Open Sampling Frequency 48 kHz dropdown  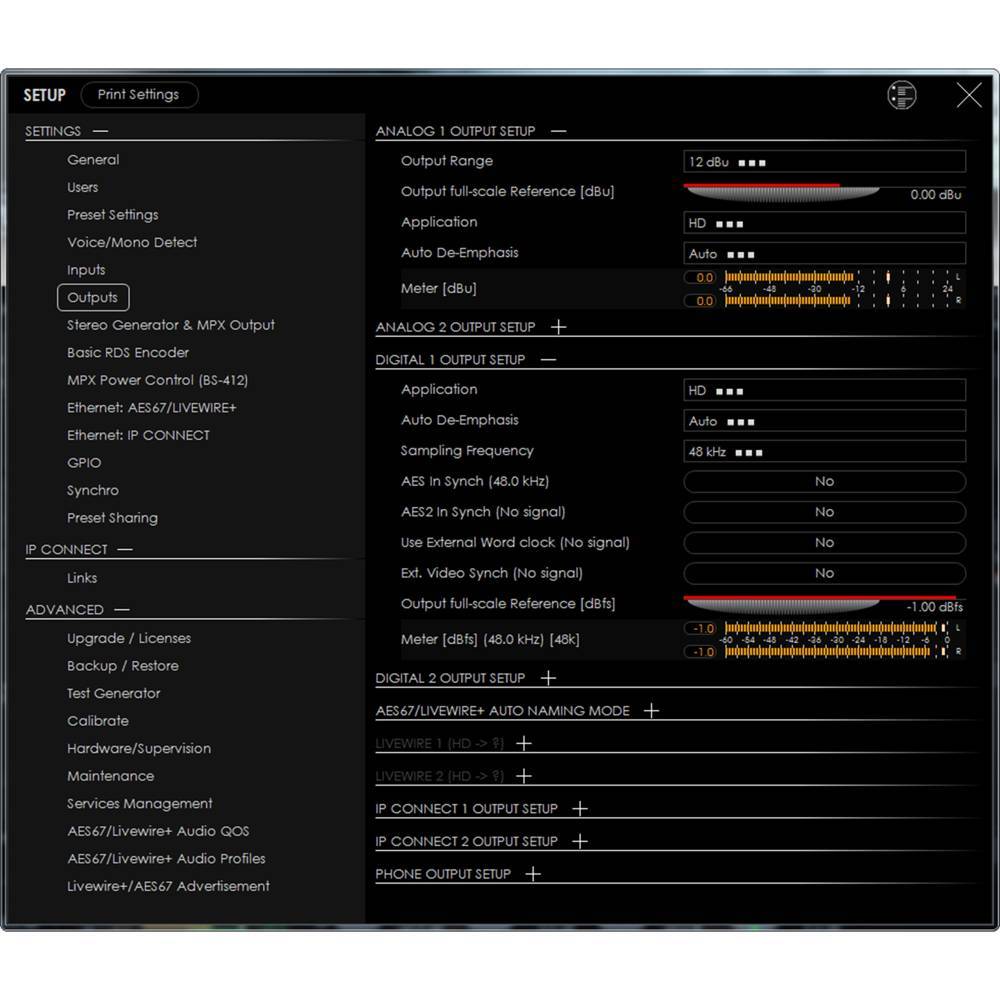click(824, 452)
